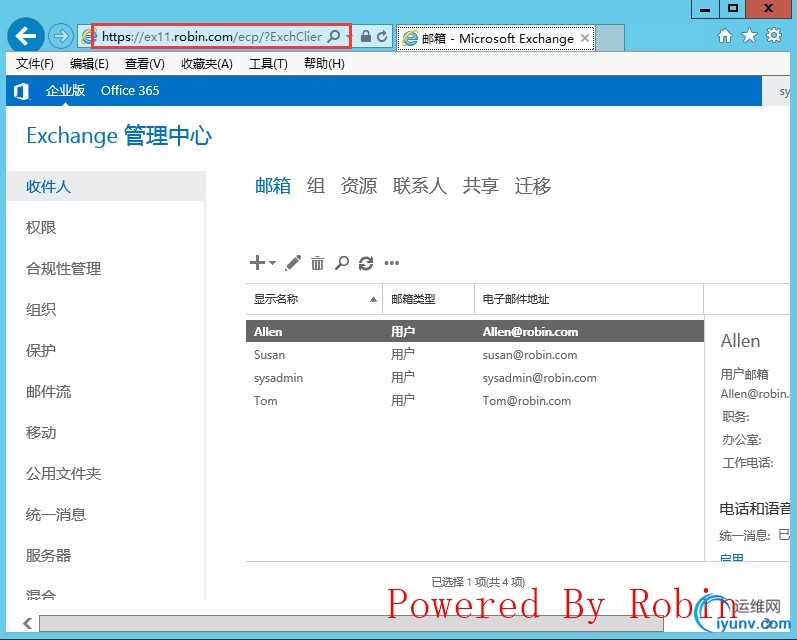This screenshot has width=797, height=640.
Task: Select 移动 in left navigation
Action: tap(41, 433)
